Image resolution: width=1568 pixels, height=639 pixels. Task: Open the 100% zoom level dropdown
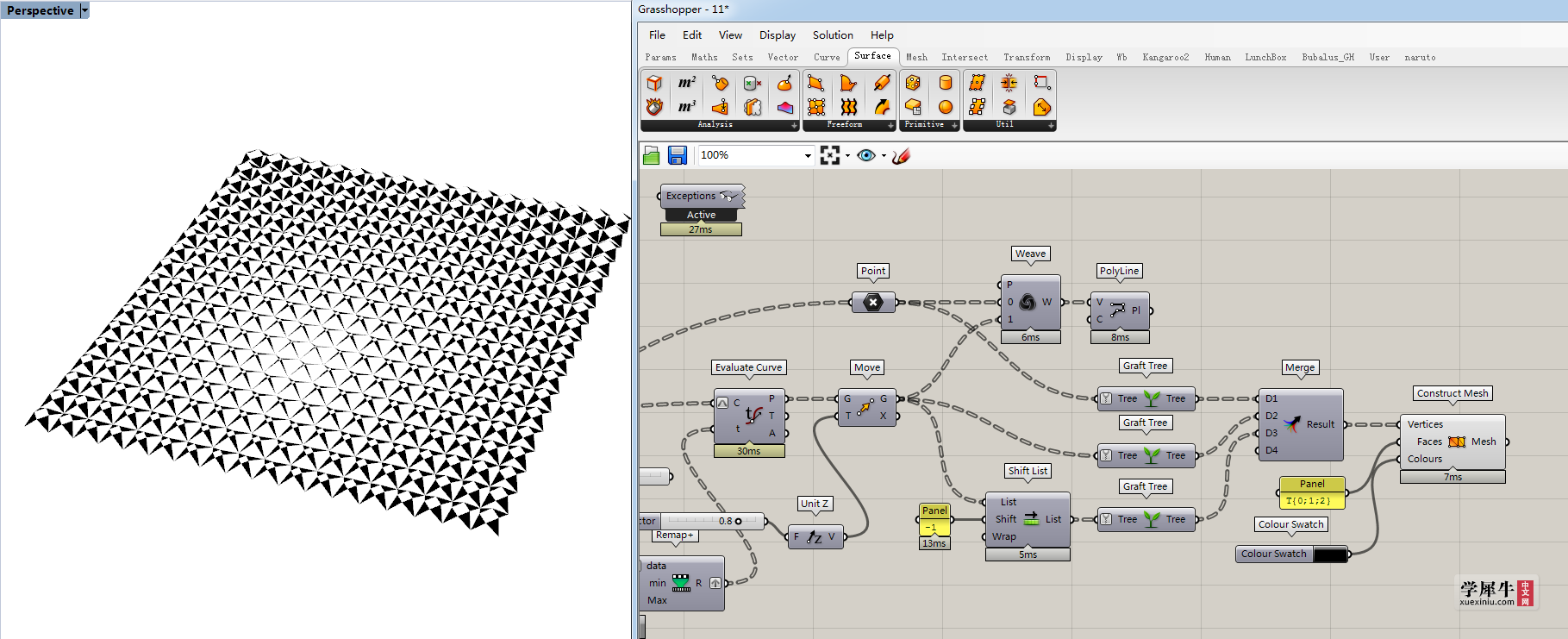pos(808,155)
